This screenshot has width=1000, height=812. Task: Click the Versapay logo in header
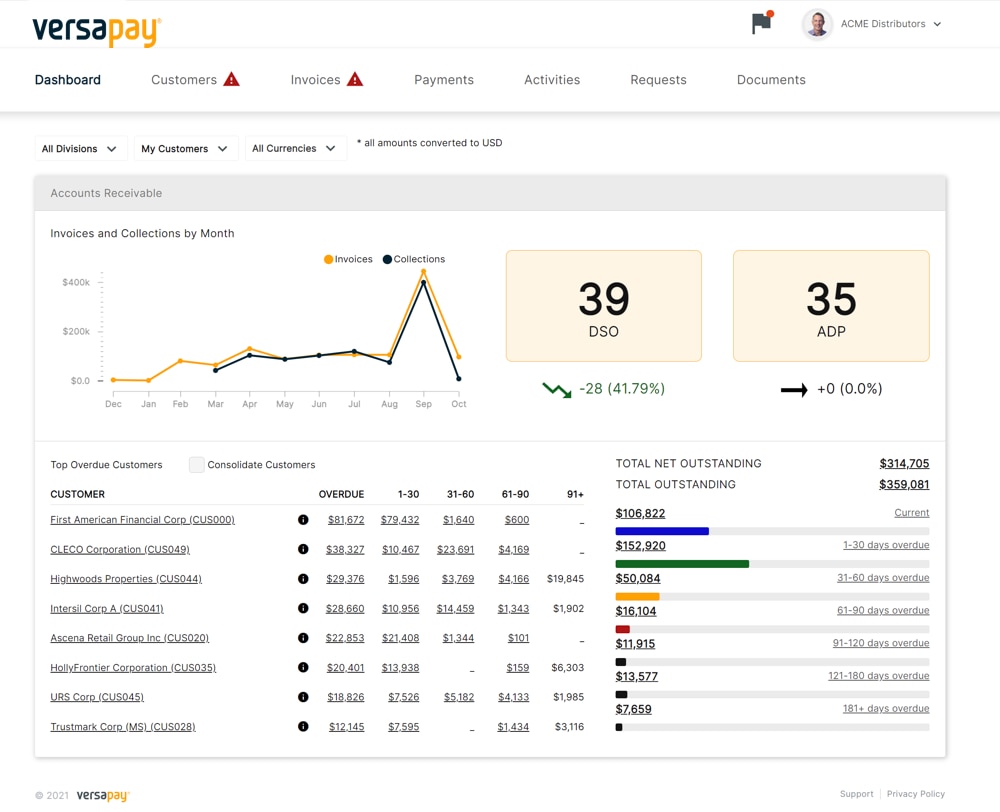click(x=96, y=30)
